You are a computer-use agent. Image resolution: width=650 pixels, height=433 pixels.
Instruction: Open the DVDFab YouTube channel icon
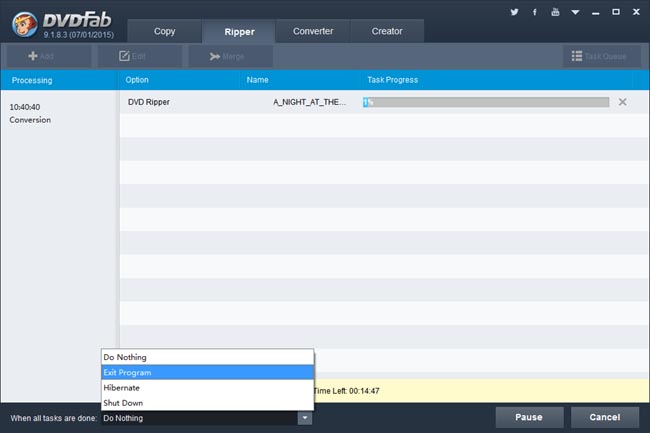[555, 12]
